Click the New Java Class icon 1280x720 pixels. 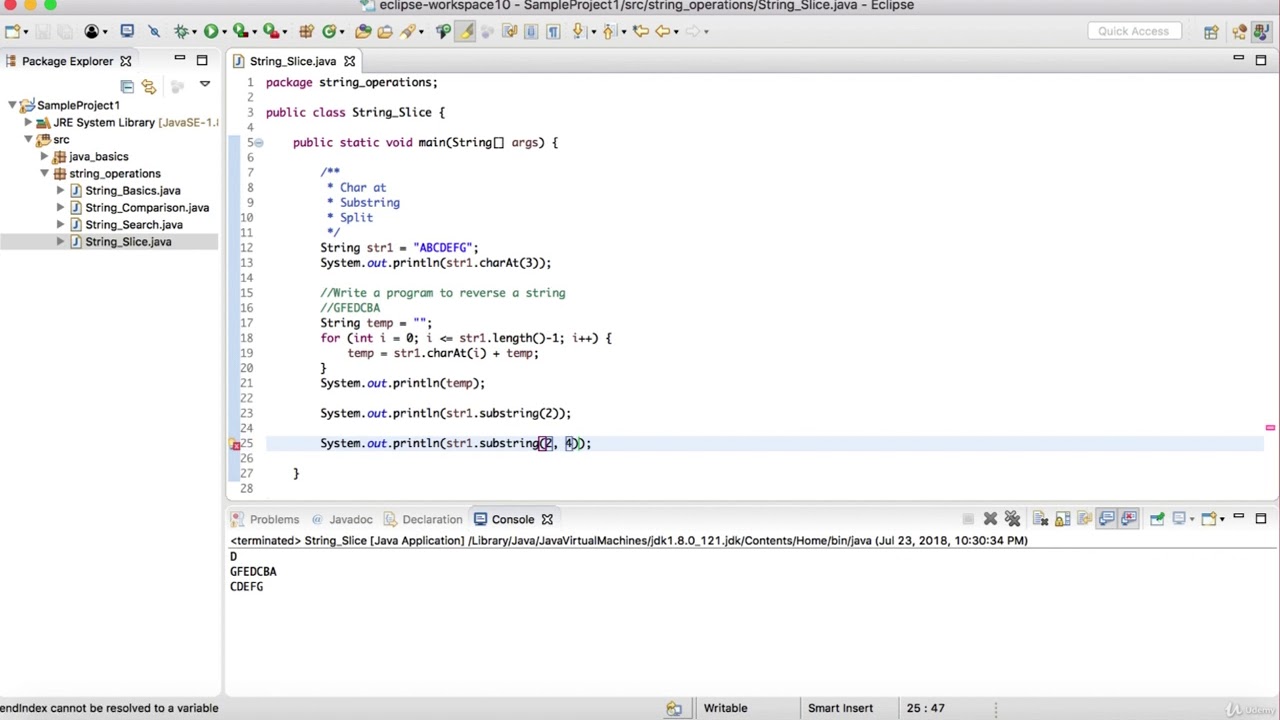(329, 31)
